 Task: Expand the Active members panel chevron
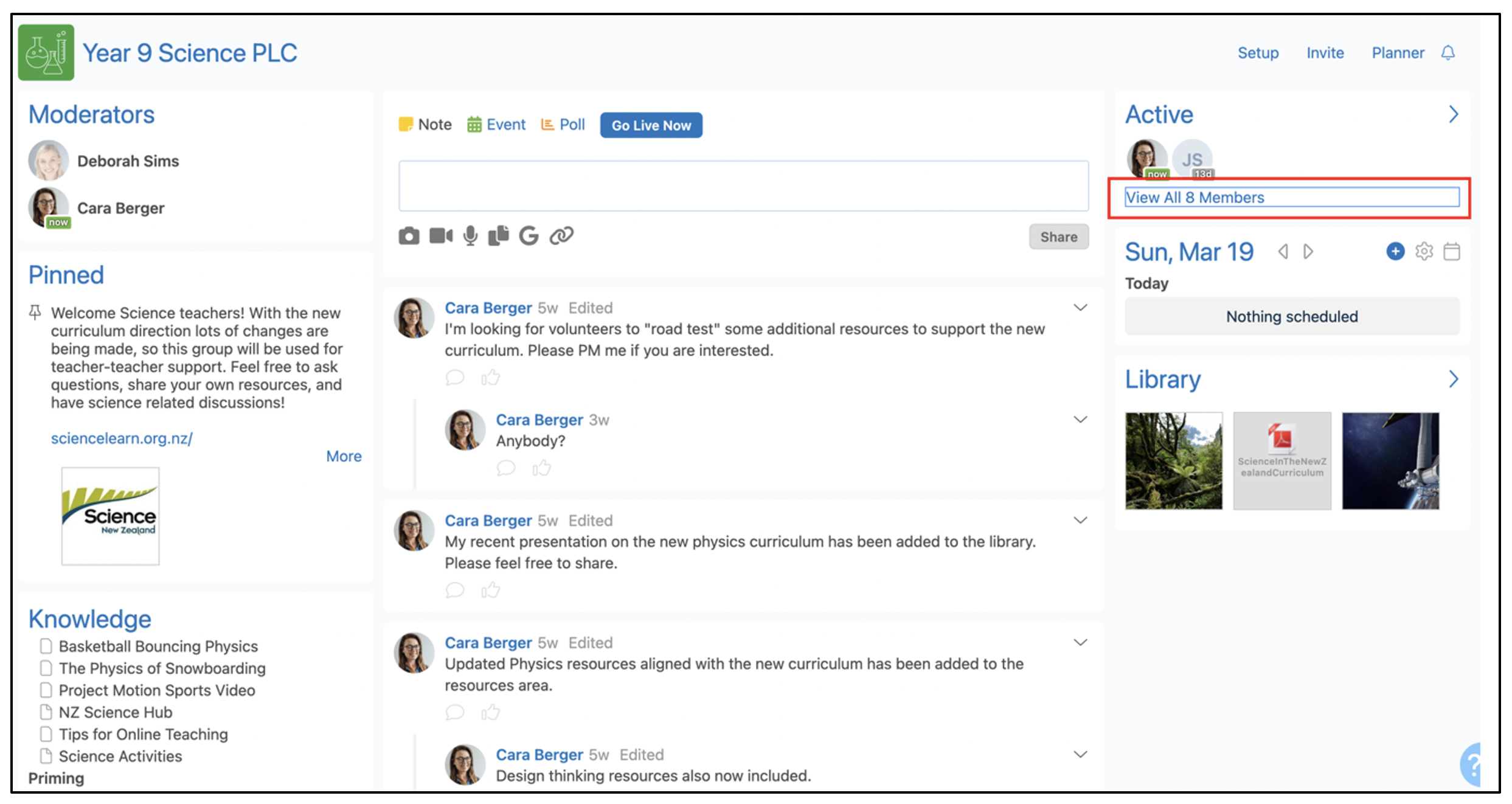1453,114
